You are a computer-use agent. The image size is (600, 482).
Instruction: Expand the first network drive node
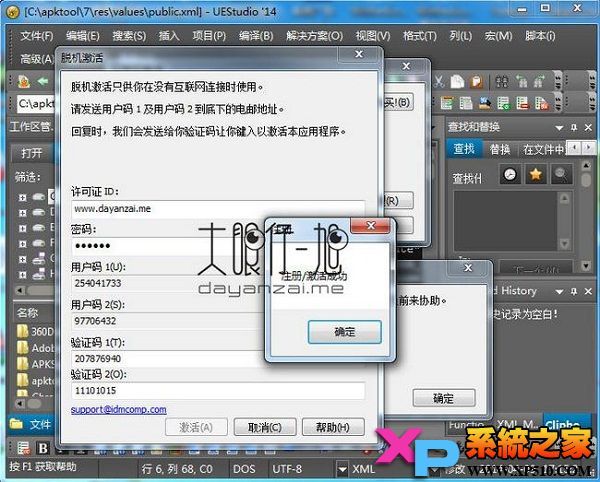(23, 259)
